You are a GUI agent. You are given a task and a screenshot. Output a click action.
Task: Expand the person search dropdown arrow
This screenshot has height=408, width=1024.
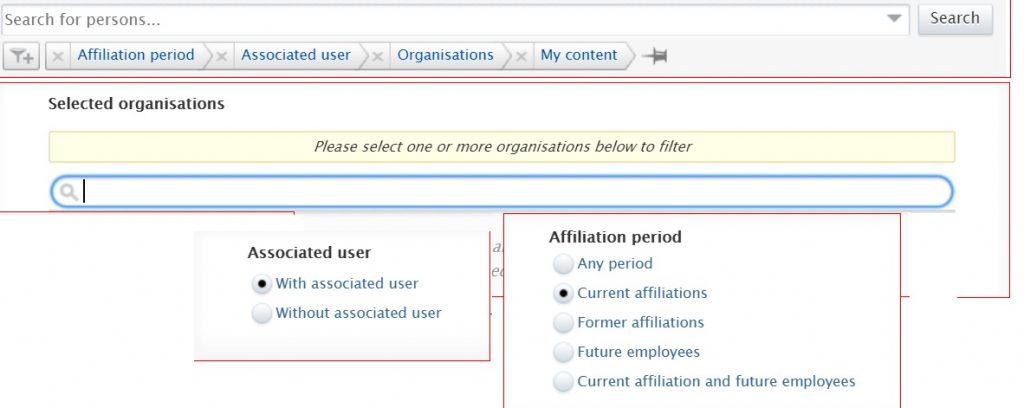[x=894, y=19]
